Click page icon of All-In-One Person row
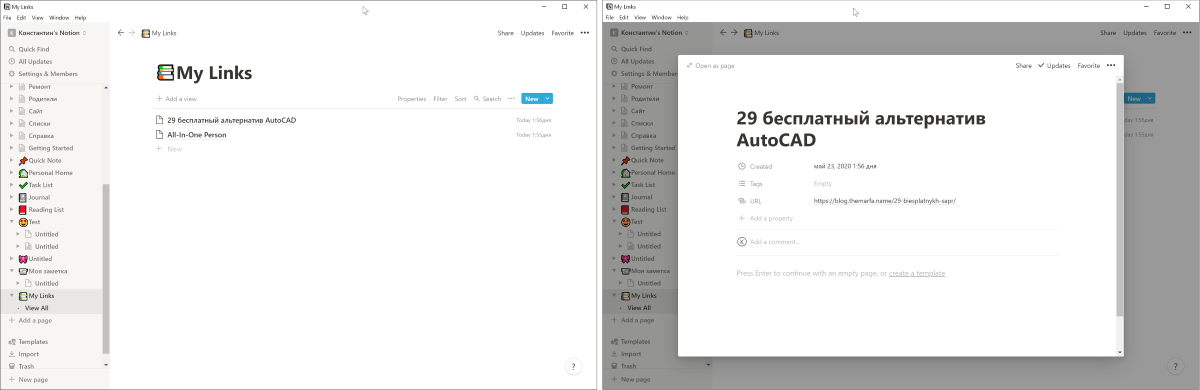1200x390 pixels. (x=159, y=134)
